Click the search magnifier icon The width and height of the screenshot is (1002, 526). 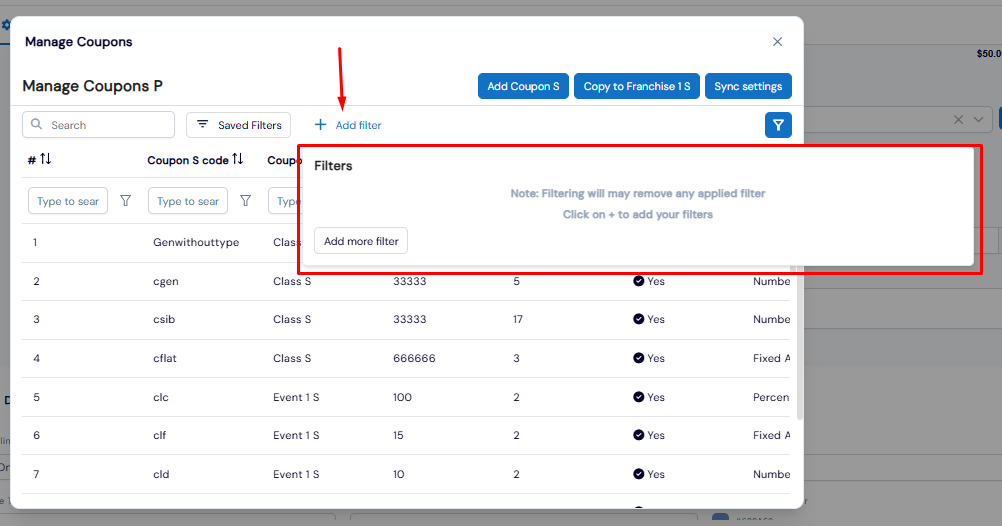(x=36, y=124)
